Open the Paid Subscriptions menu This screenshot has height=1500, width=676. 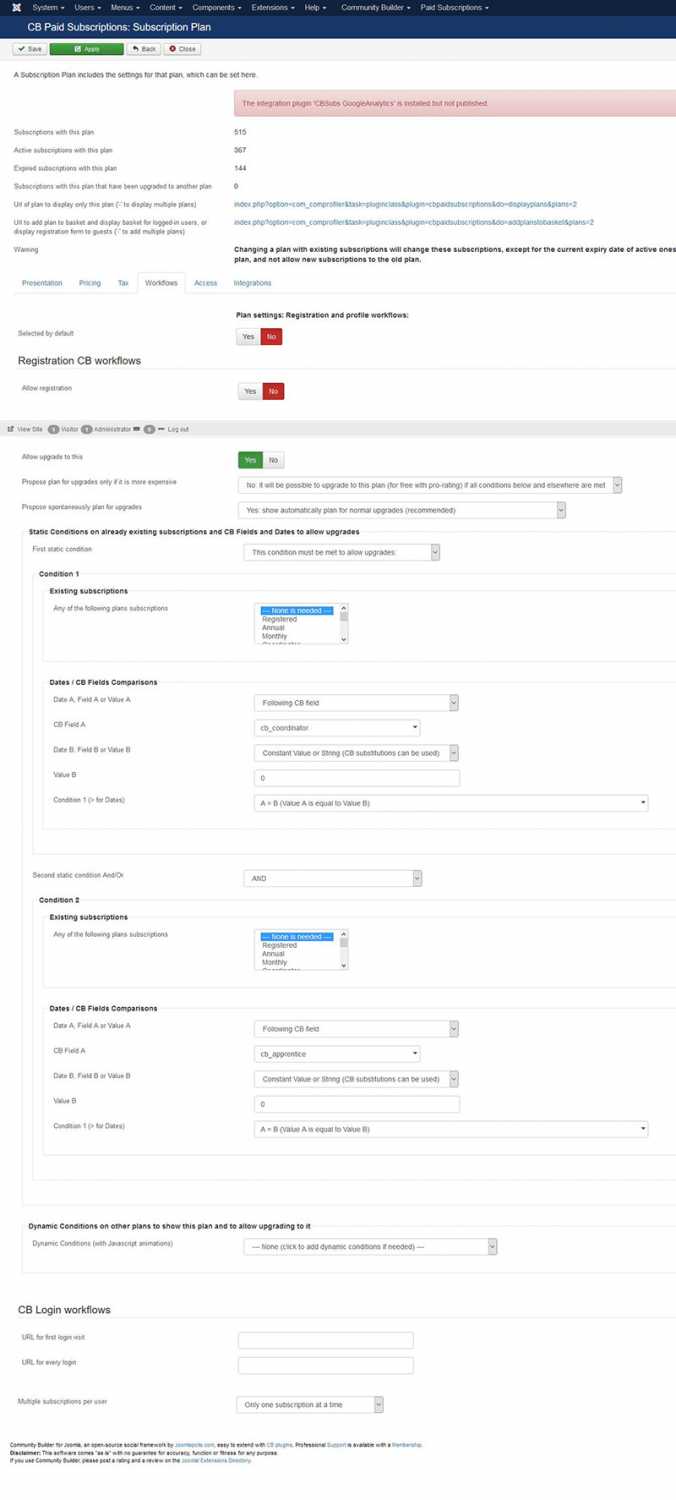coord(454,7)
